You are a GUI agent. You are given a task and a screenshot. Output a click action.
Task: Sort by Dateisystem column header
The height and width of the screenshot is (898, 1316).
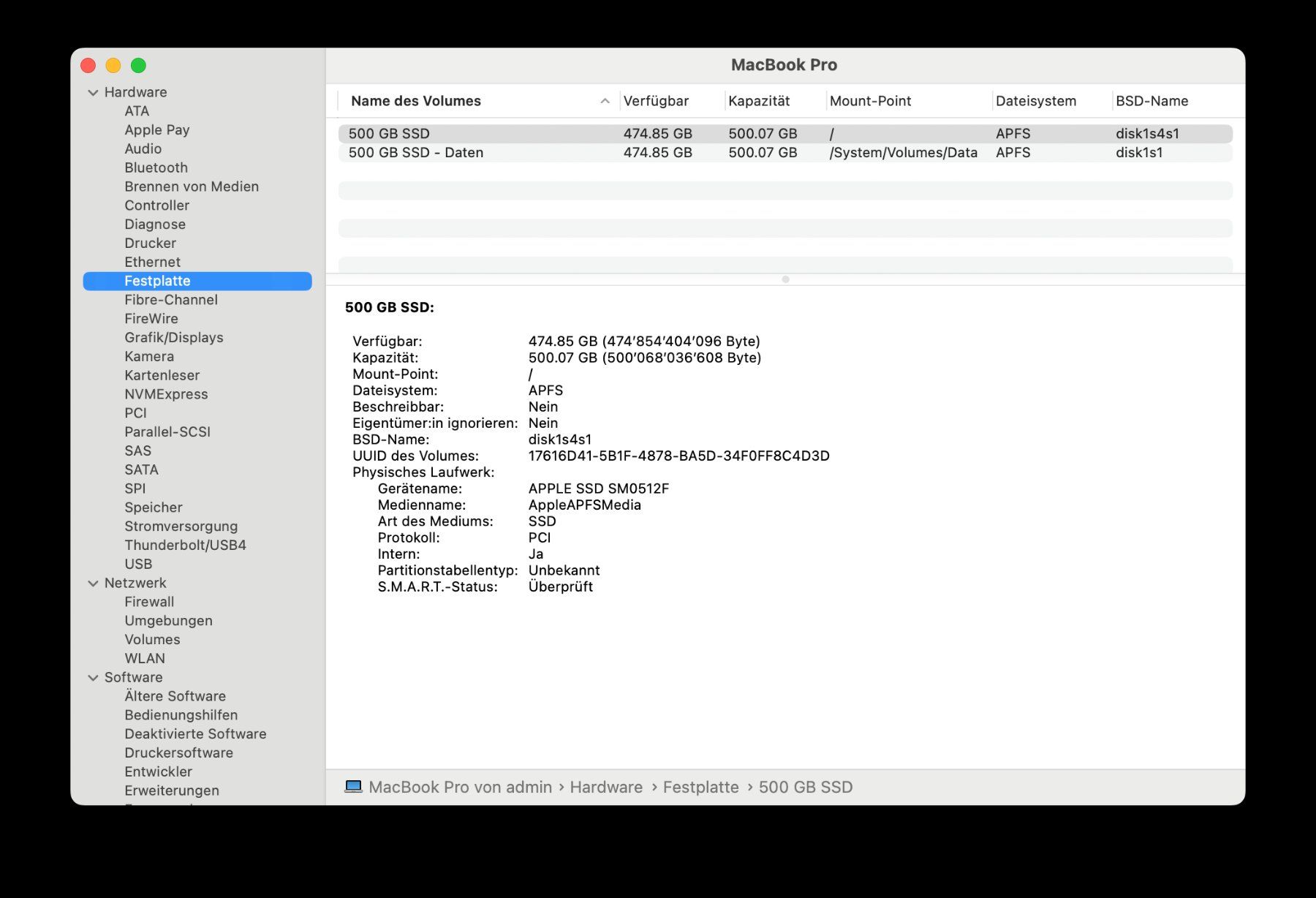point(1036,101)
